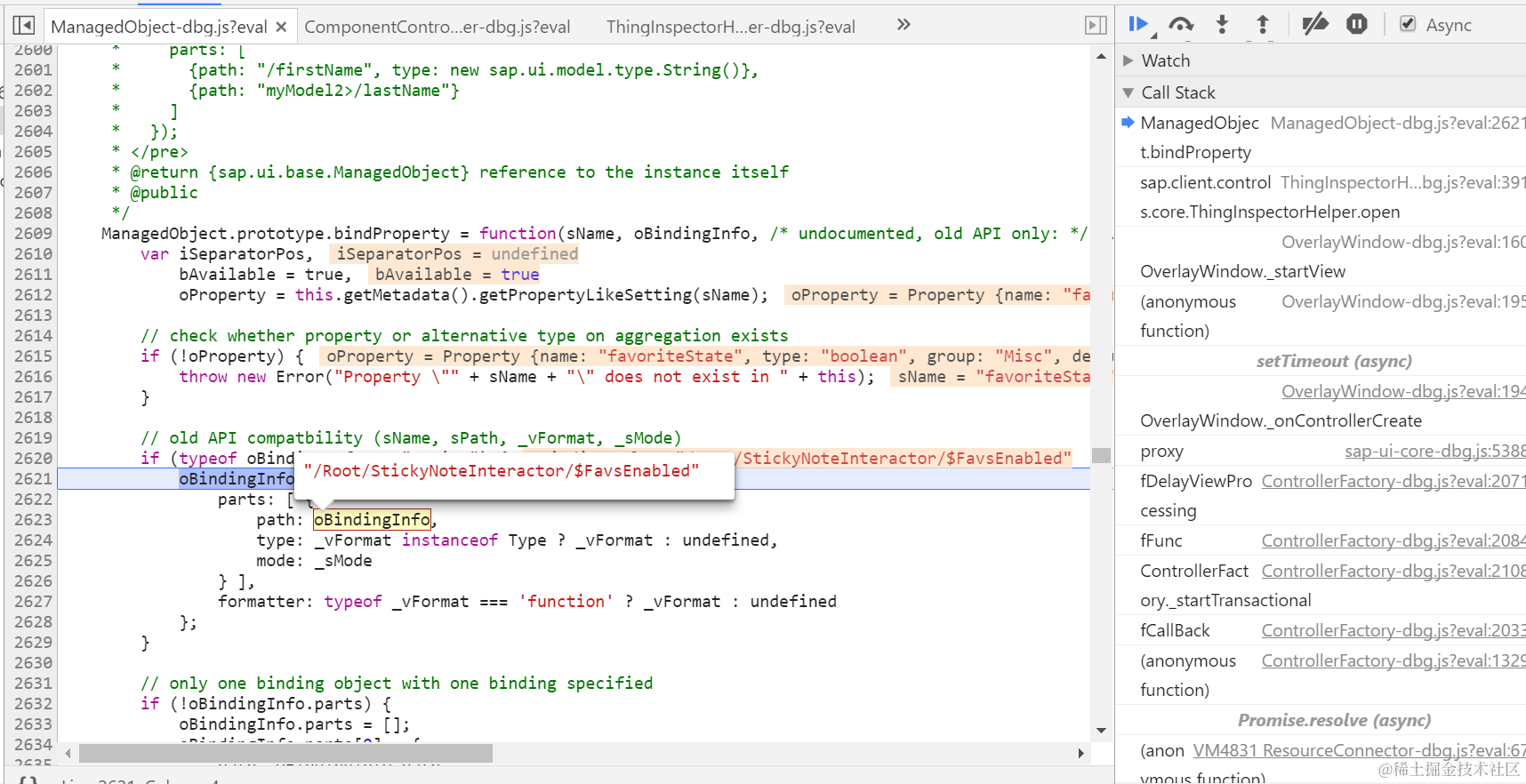Screen dimensions: 1526x784
Task: Open the ControllerFactory-dbg.js?eval:2108 link
Action: coord(1393,571)
